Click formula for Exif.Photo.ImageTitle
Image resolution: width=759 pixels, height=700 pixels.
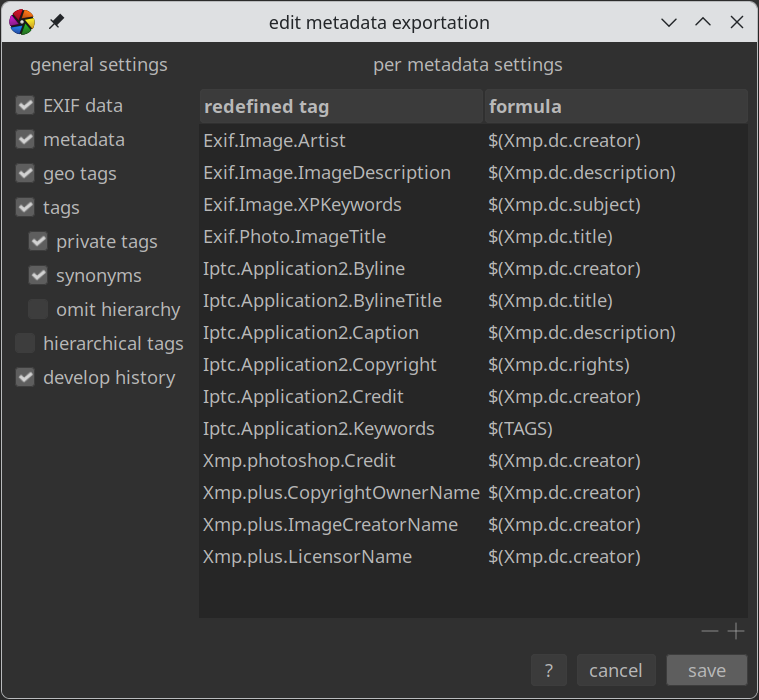[x=550, y=237]
